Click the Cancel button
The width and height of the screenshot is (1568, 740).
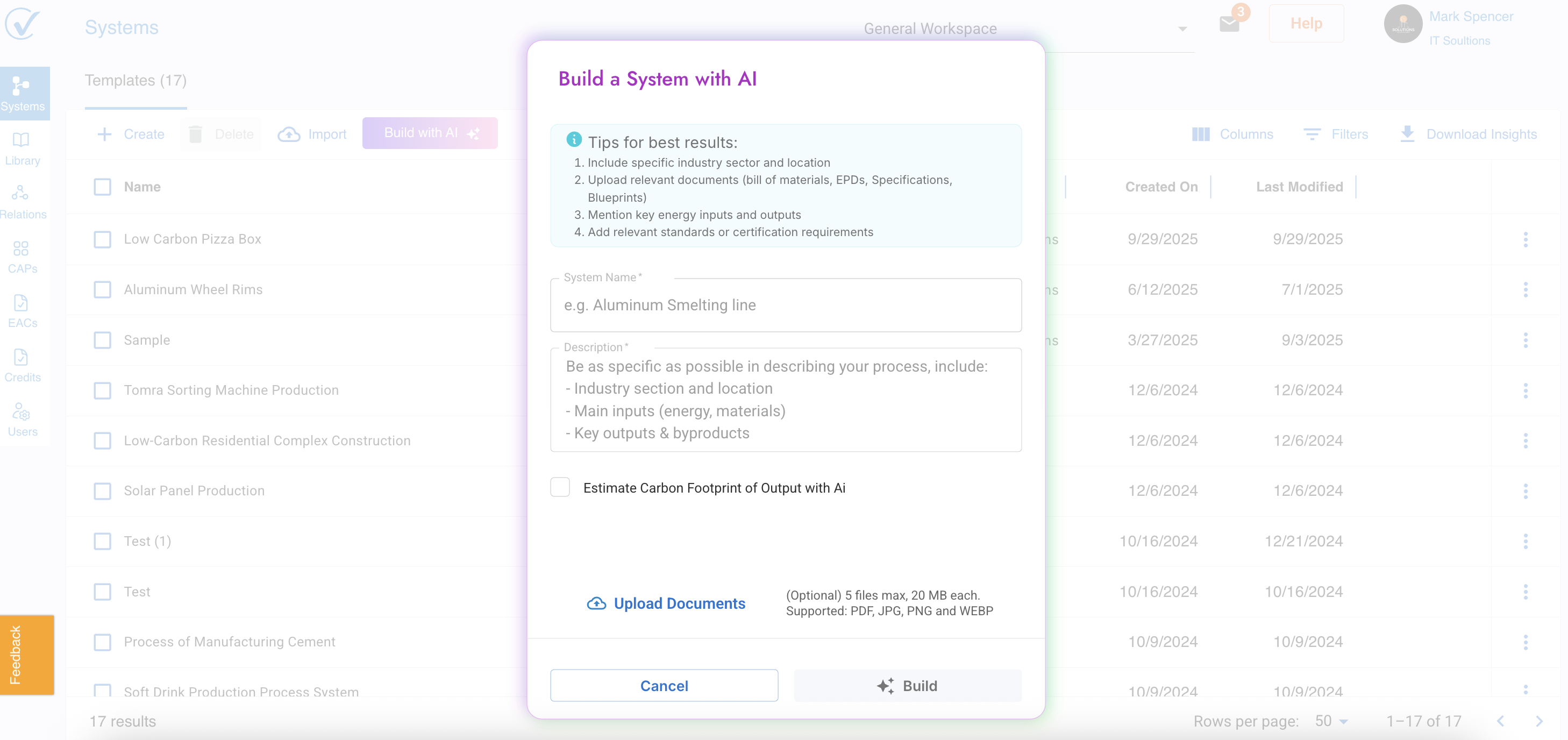tap(664, 686)
